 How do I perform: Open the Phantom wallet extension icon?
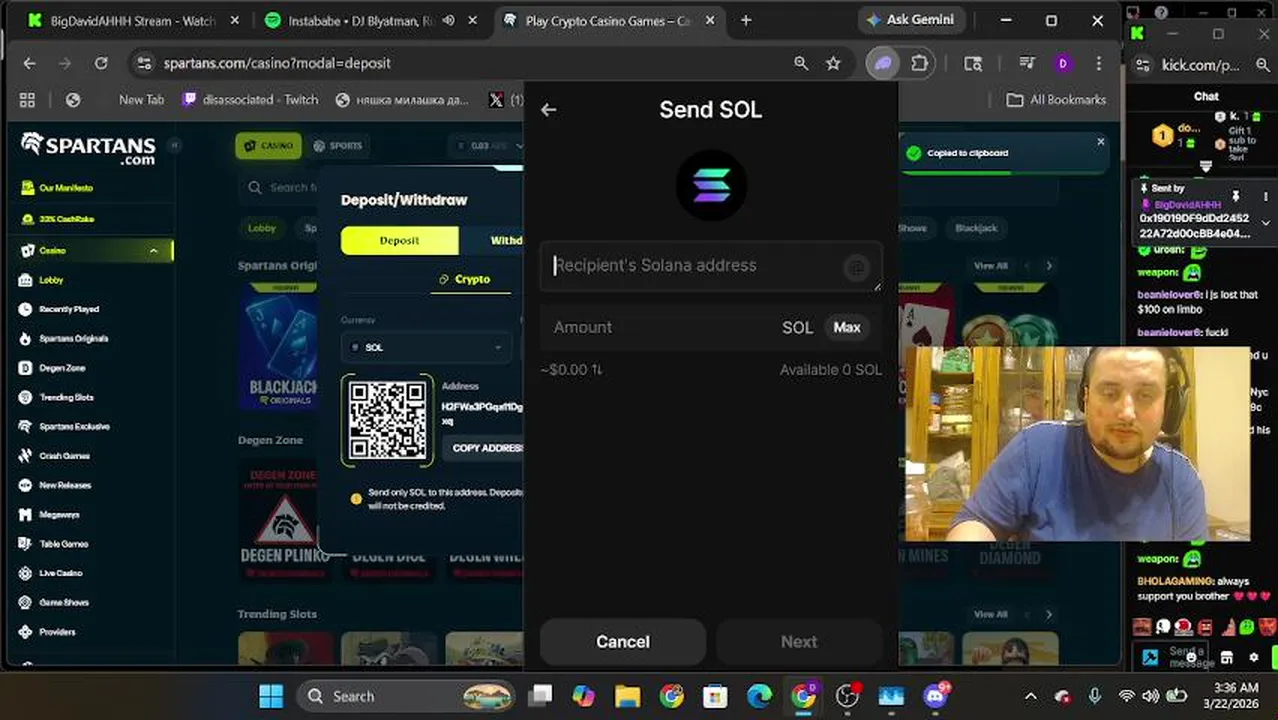[882, 63]
